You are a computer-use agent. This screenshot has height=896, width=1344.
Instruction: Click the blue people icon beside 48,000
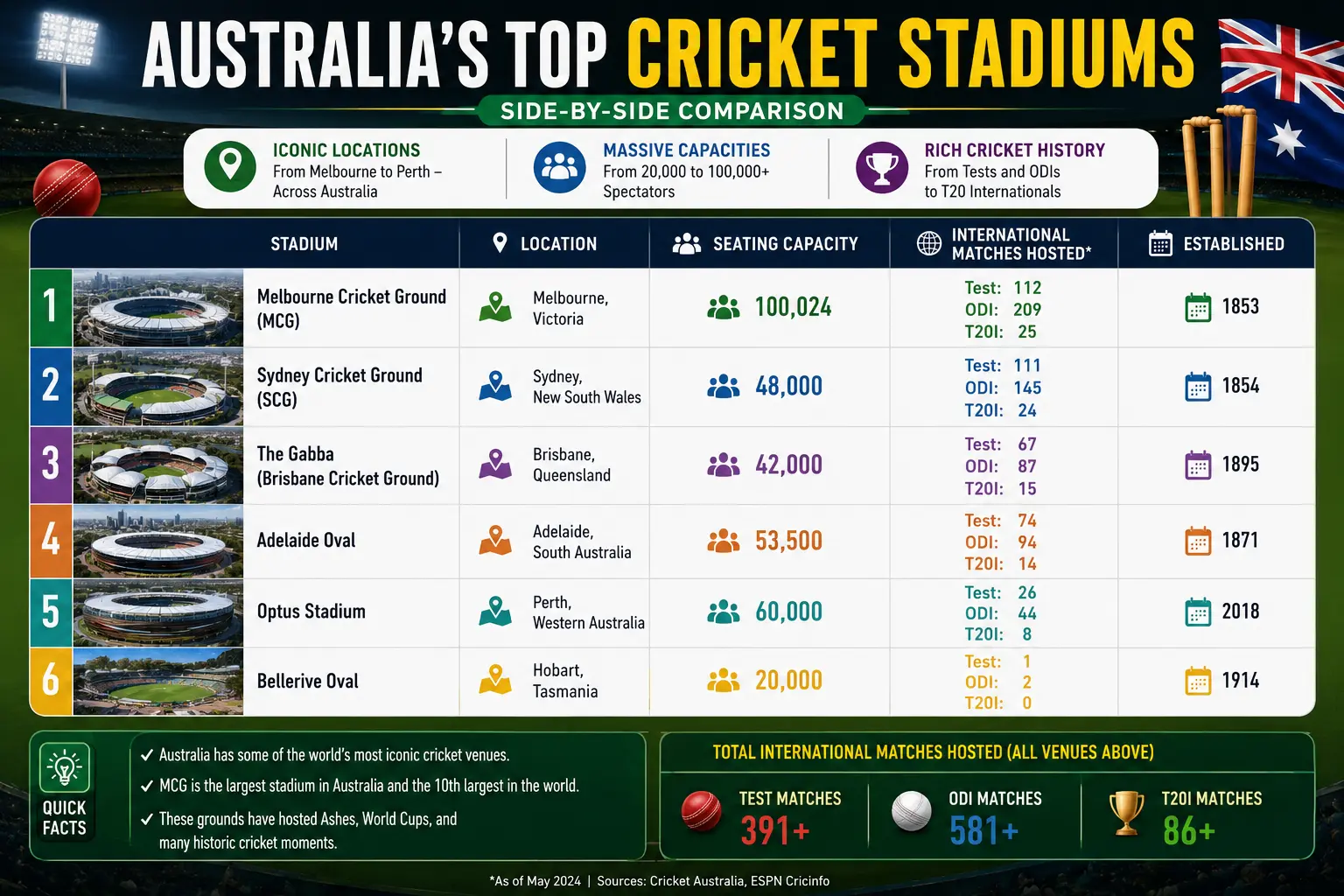pyautogui.click(x=724, y=386)
